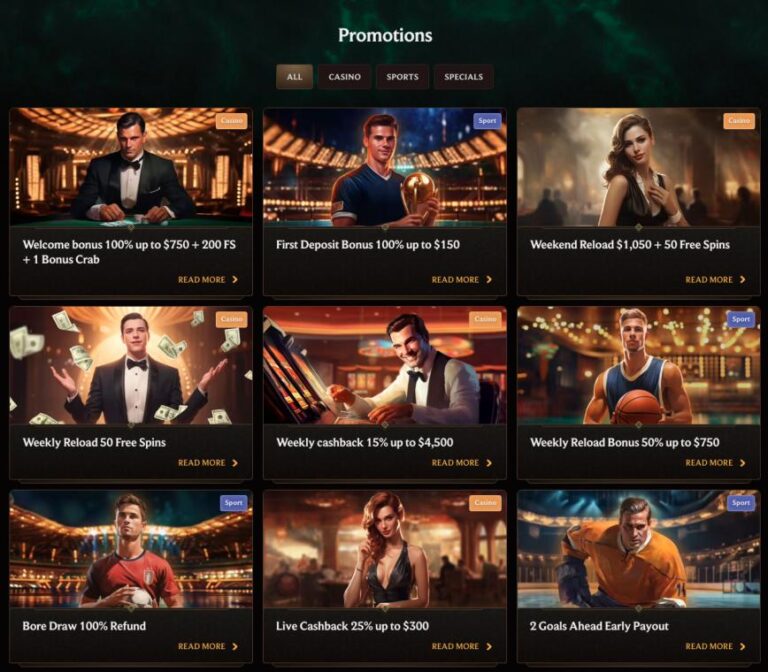The width and height of the screenshot is (768, 672).
Task: Open the Bore Draw soccer player thumbnail
Action: point(130,549)
